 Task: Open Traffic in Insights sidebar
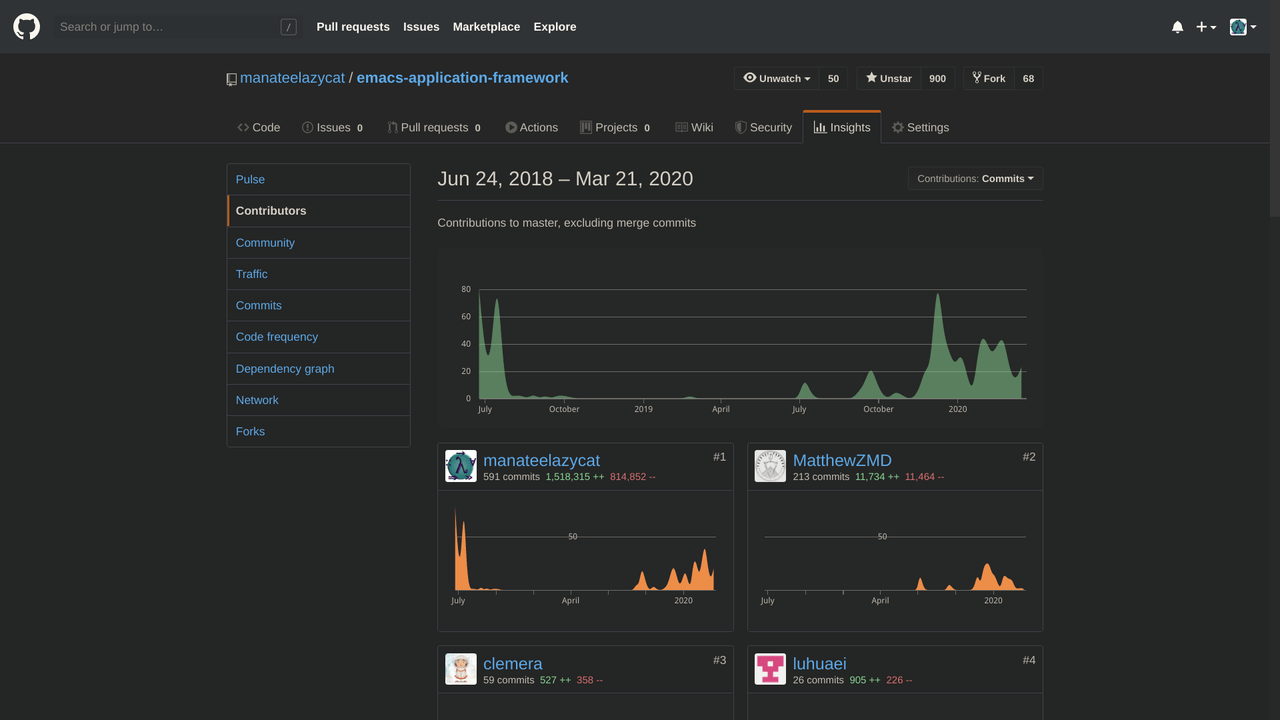click(x=319, y=274)
